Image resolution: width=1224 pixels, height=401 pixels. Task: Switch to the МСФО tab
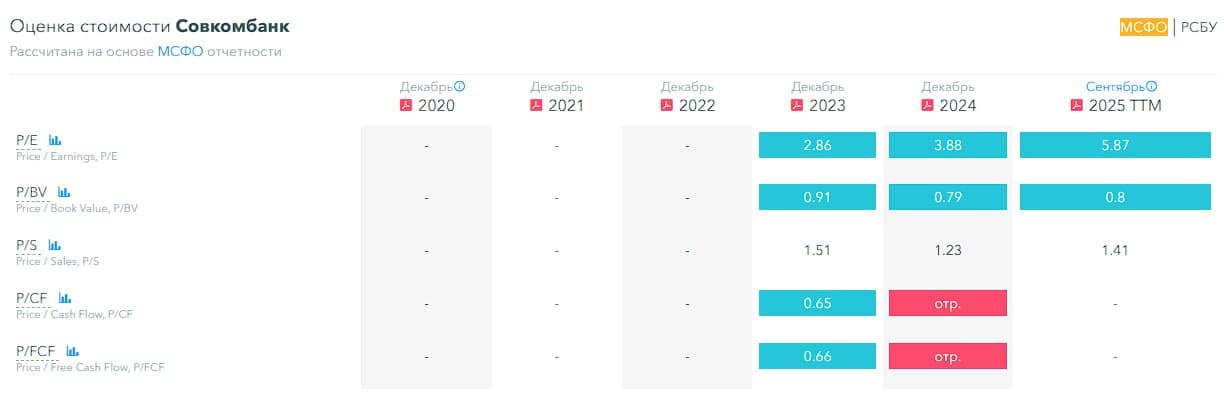pos(1143,27)
